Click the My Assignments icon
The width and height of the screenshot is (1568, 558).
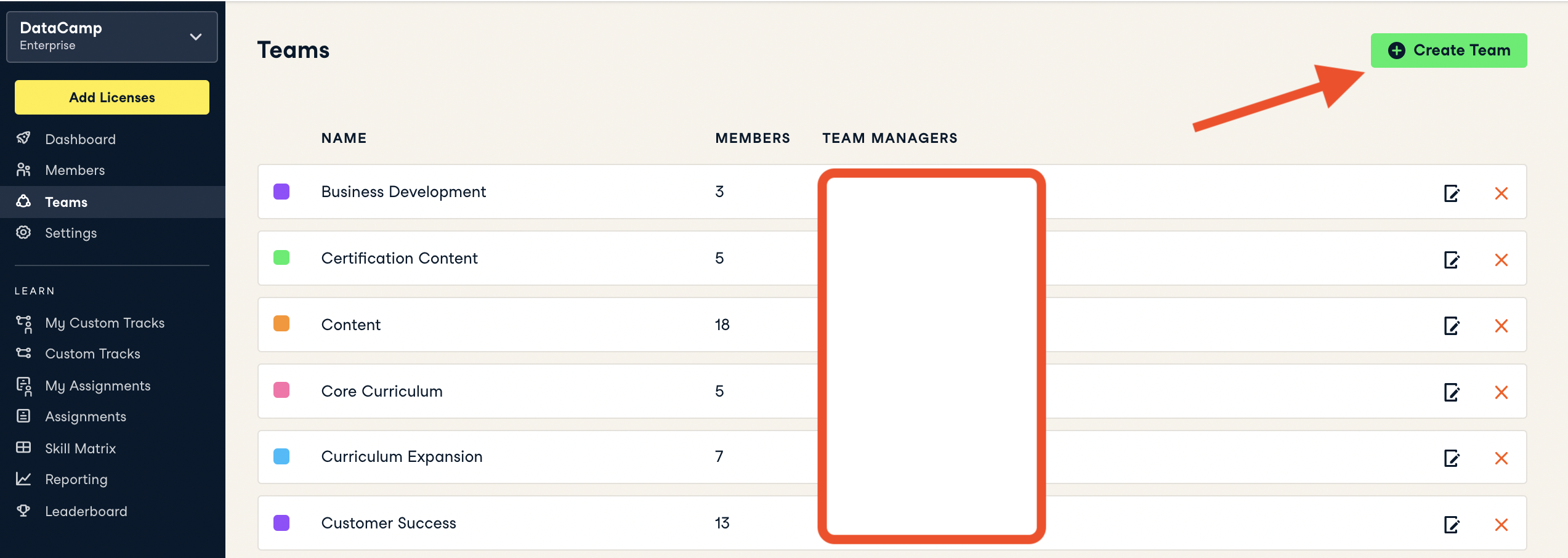[x=24, y=386]
